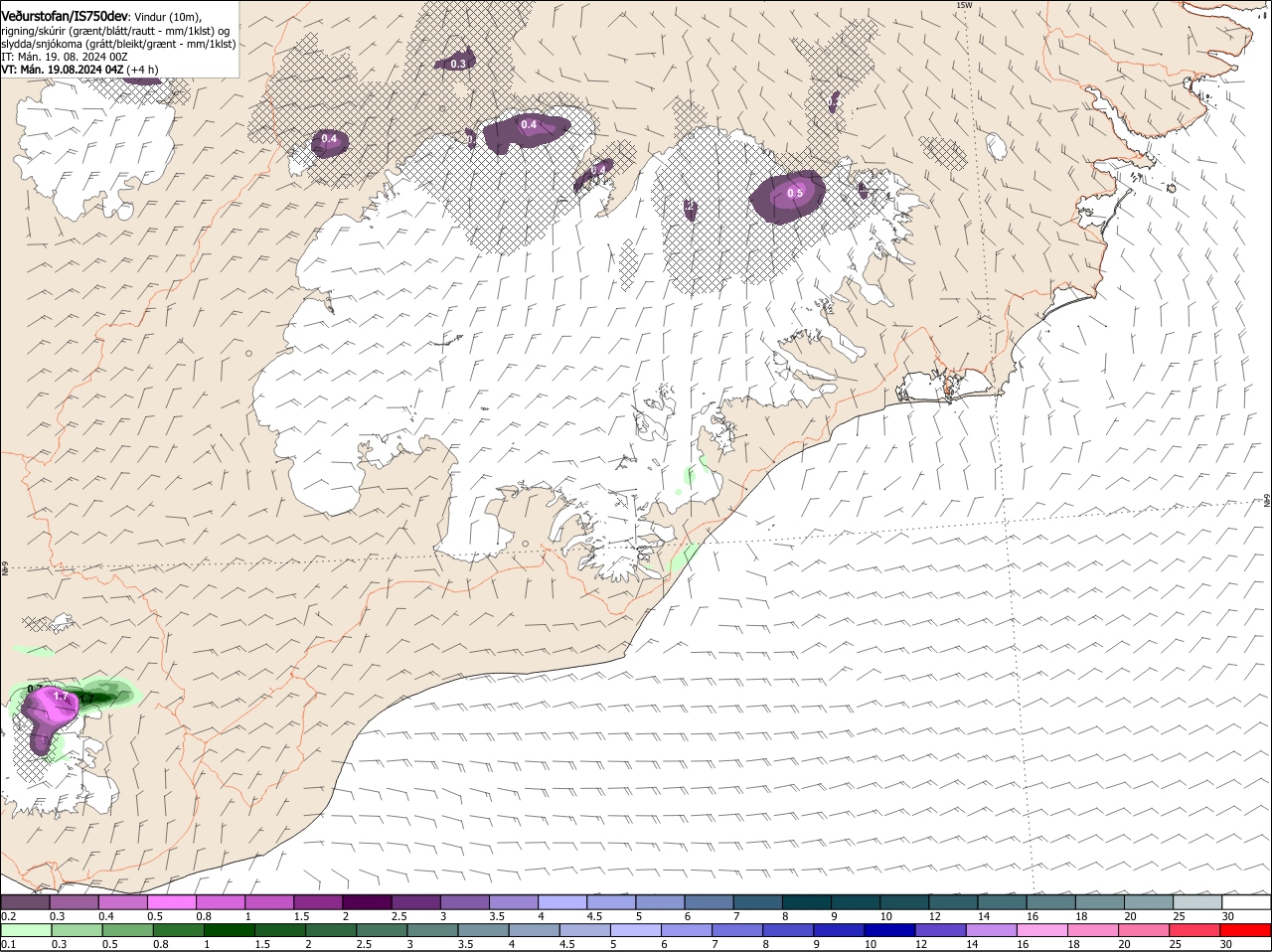
Task: Click the 1.7 label in the pink snowfall area
Action: pyautogui.click(x=61, y=697)
